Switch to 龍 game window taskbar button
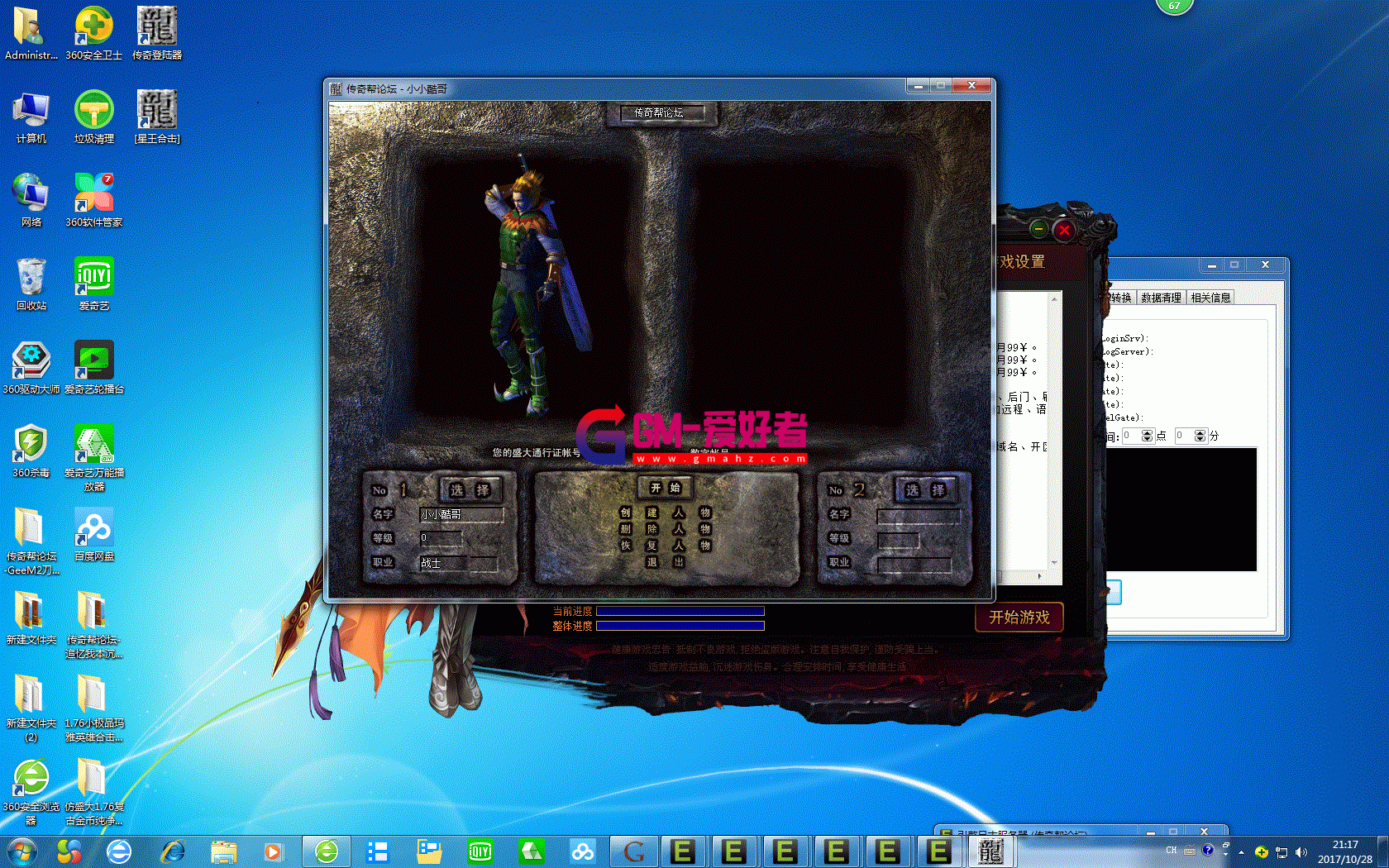 click(990, 851)
